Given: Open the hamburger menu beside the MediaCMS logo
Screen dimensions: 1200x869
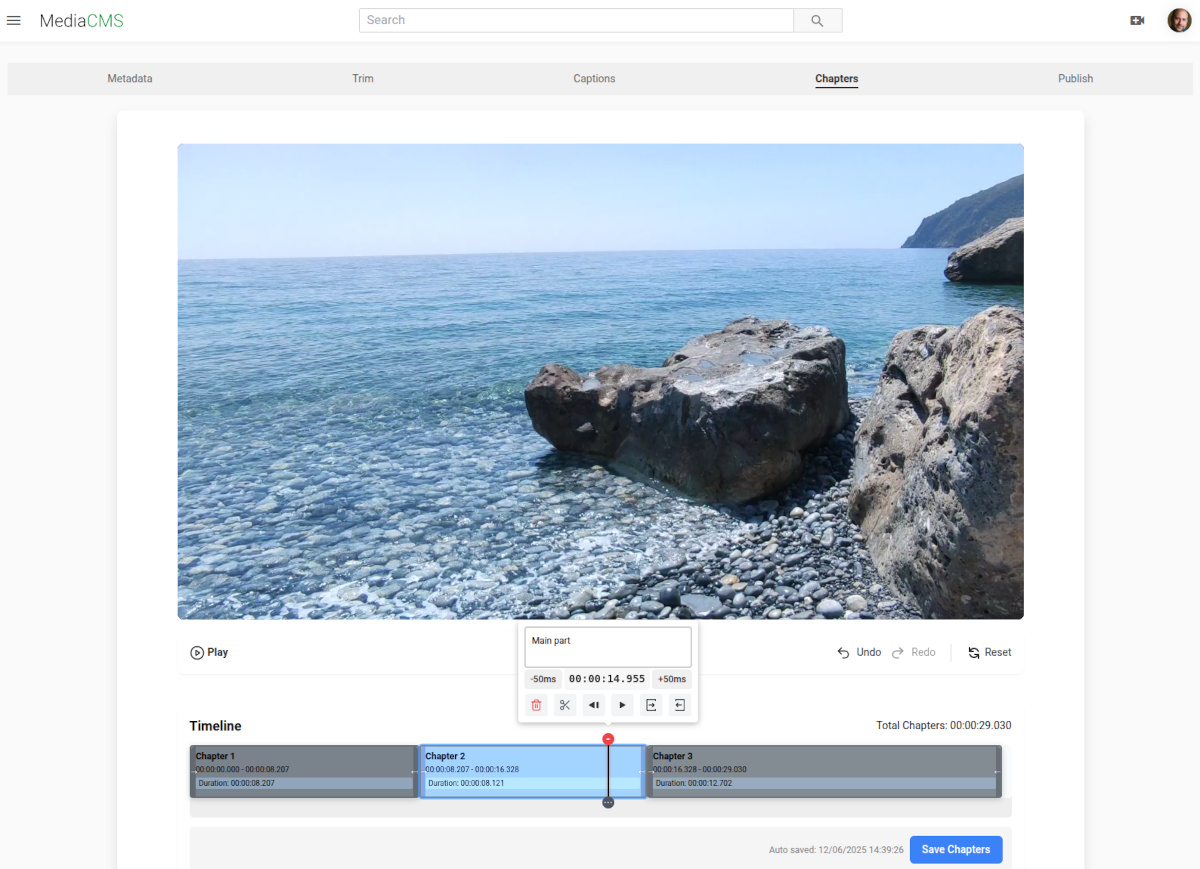Looking at the screenshot, I should click(x=14, y=21).
